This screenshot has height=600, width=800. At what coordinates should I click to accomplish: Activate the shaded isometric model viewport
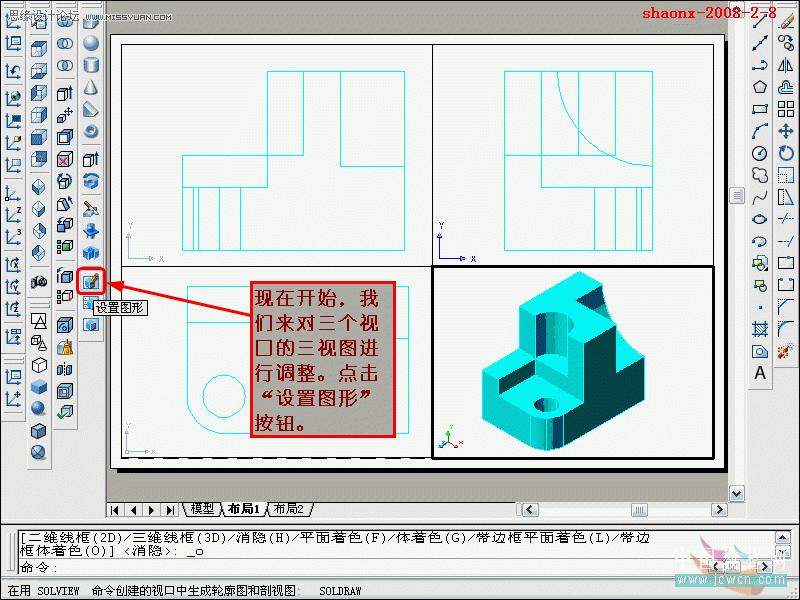click(573, 362)
